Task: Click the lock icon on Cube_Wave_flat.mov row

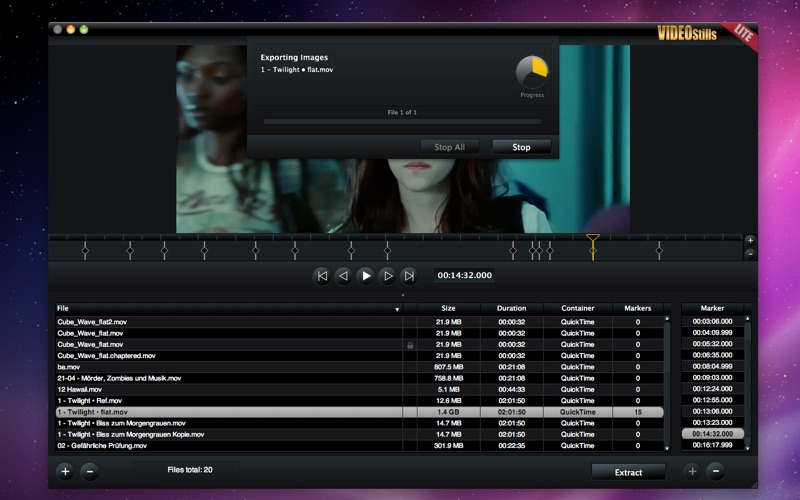Action: 410,345
